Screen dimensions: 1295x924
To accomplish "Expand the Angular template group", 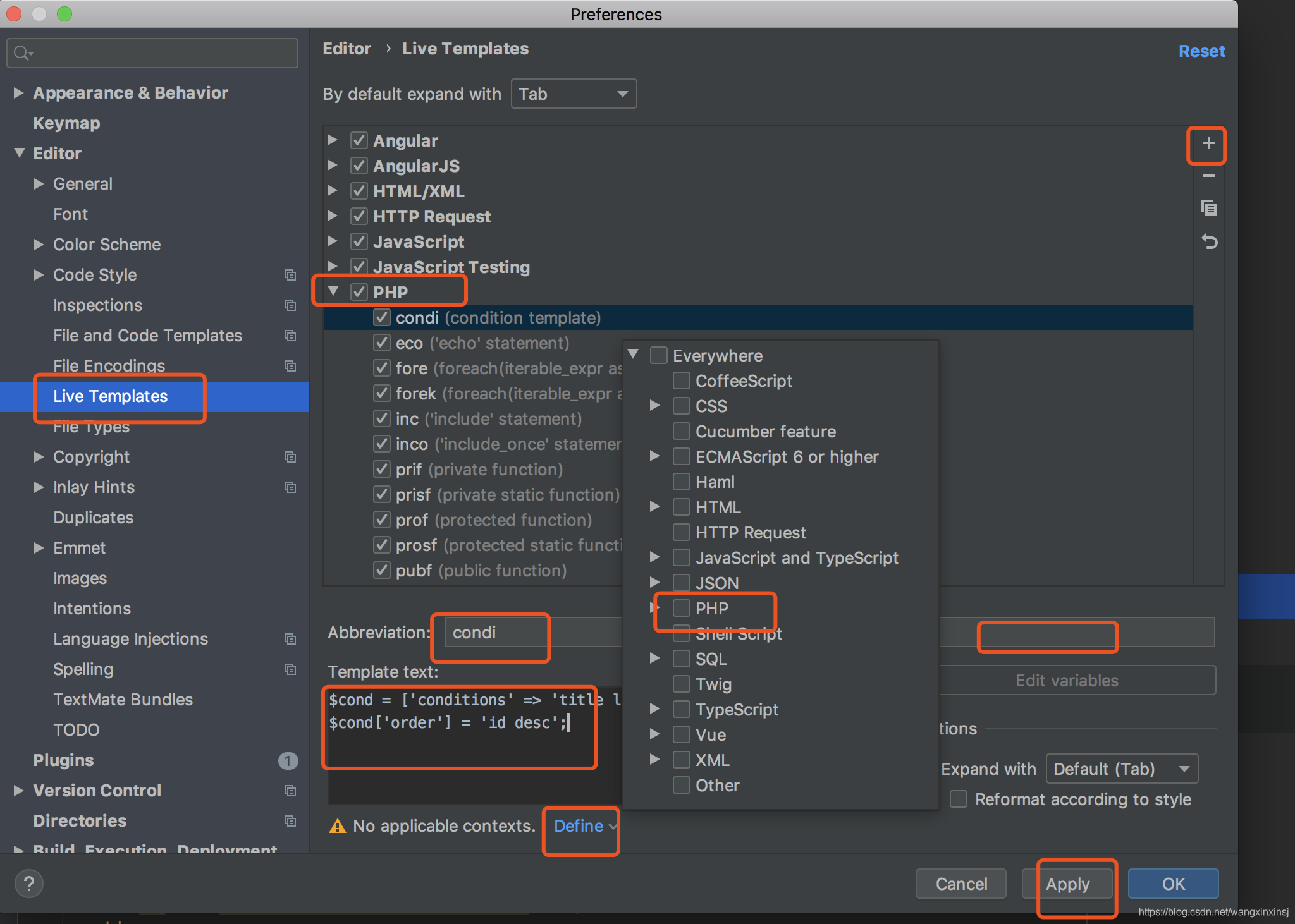I will [333, 140].
